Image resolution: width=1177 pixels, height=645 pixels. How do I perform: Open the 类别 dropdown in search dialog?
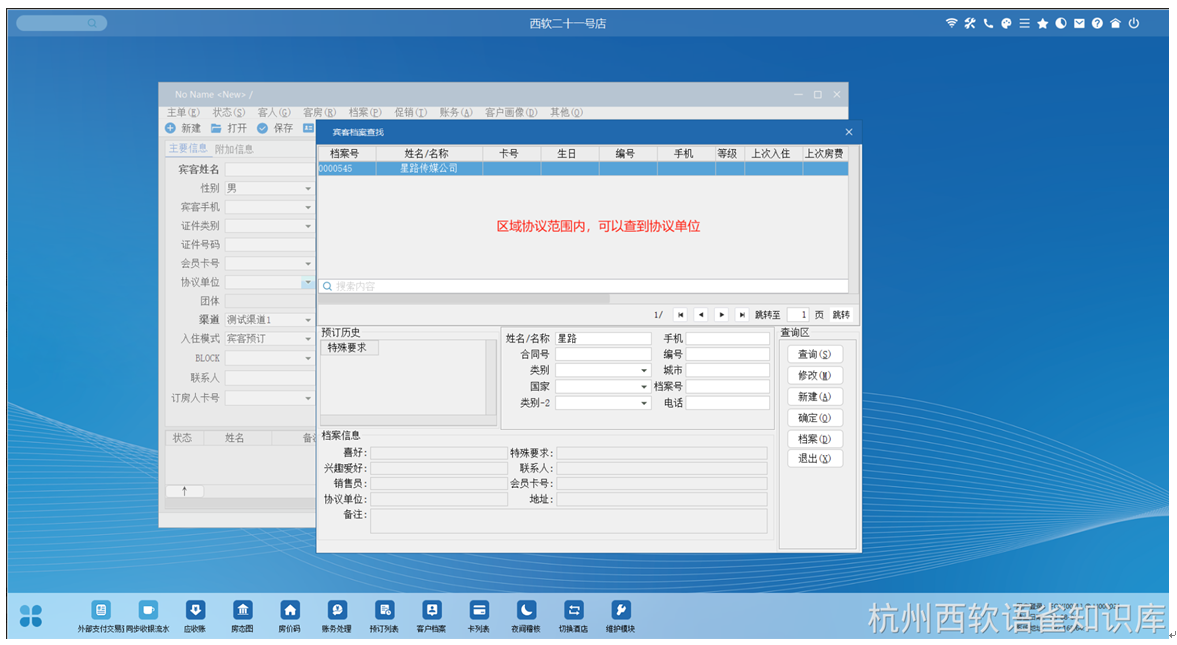[x=643, y=370]
